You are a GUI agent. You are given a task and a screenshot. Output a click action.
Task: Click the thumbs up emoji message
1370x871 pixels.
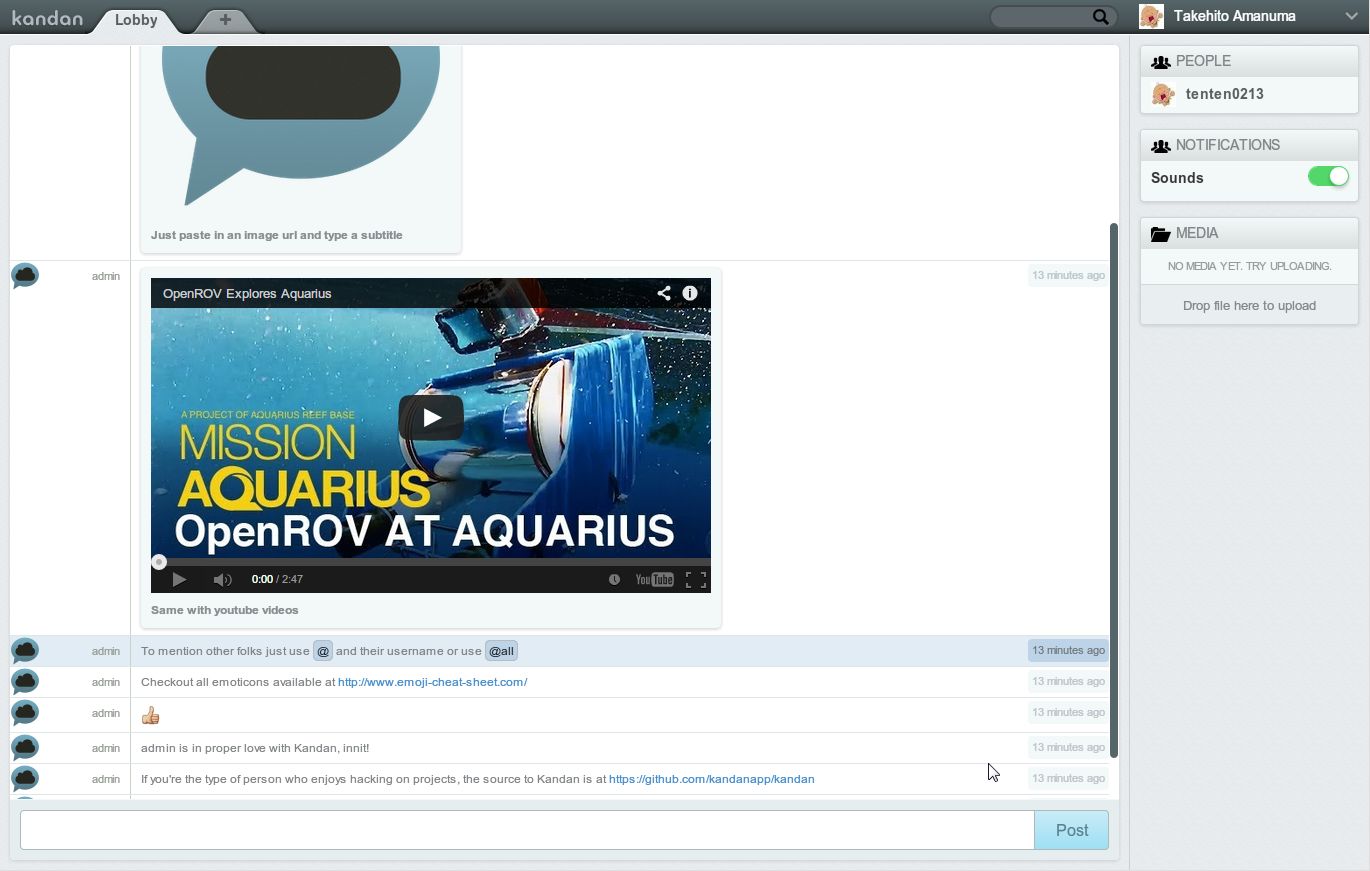[x=151, y=715]
